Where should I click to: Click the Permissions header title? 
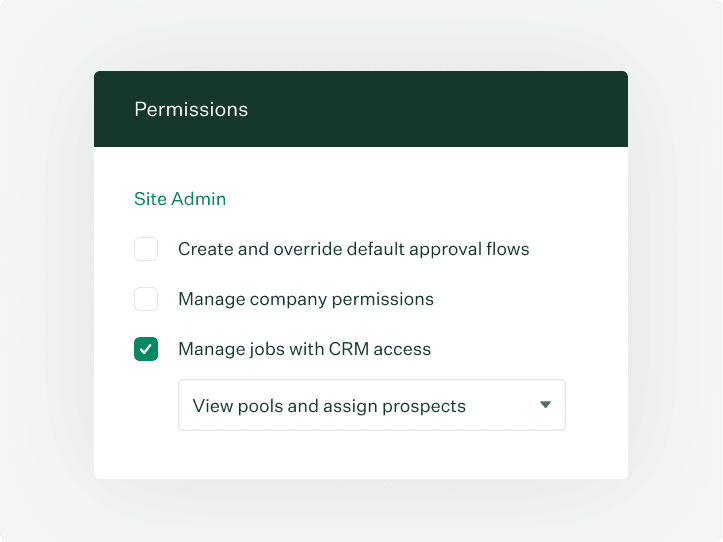(191, 109)
